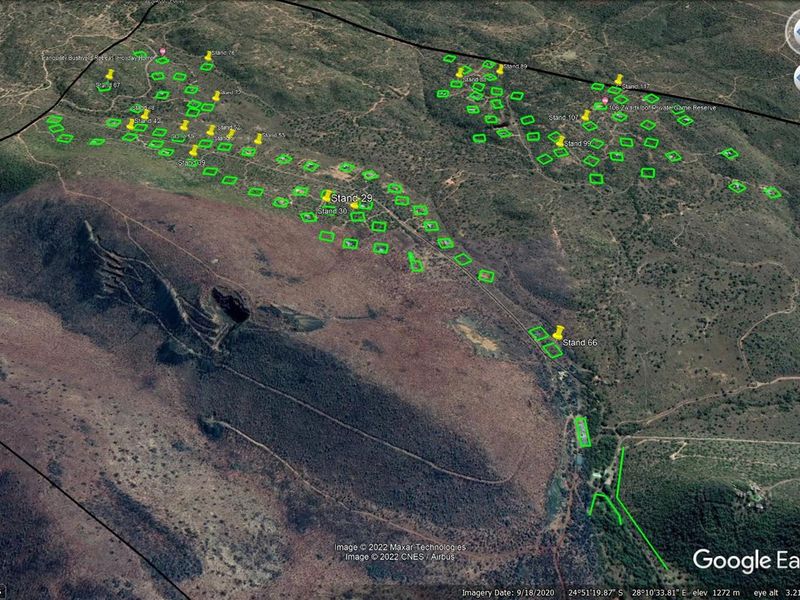Open the Stand 89 placemark pin
Viewport: 800px width, 600px height.
pyautogui.click(x=500, y=69)
